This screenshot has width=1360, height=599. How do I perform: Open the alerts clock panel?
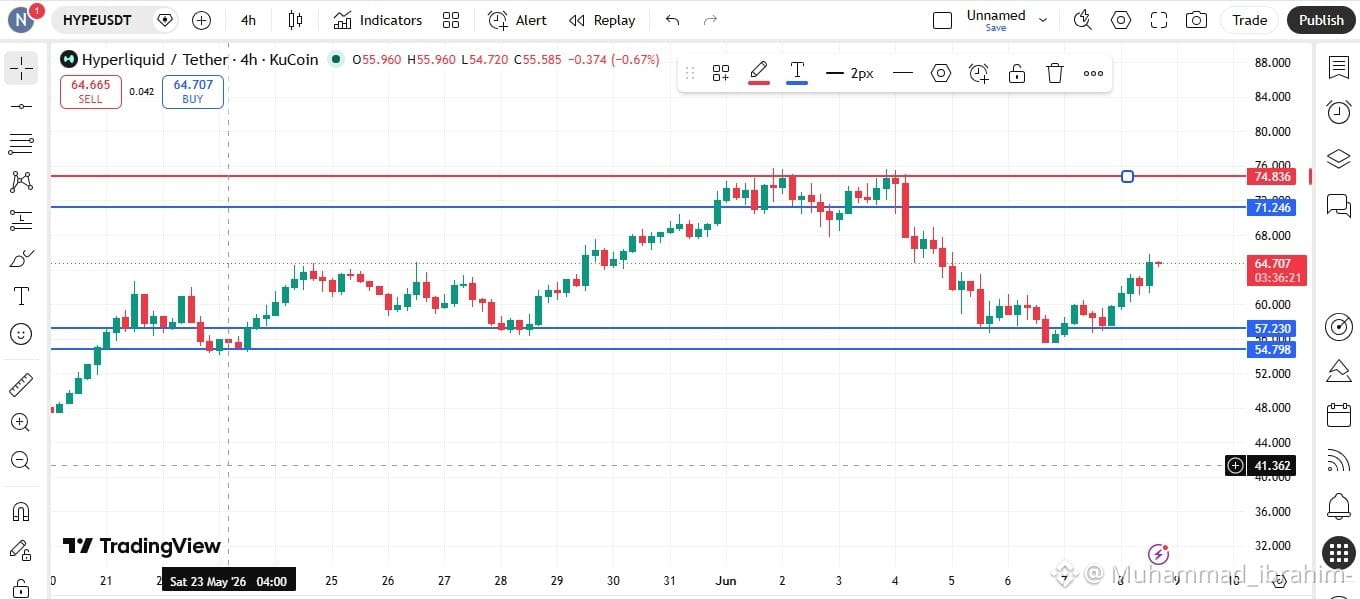pyautogui.click(x=1338, y=112)
